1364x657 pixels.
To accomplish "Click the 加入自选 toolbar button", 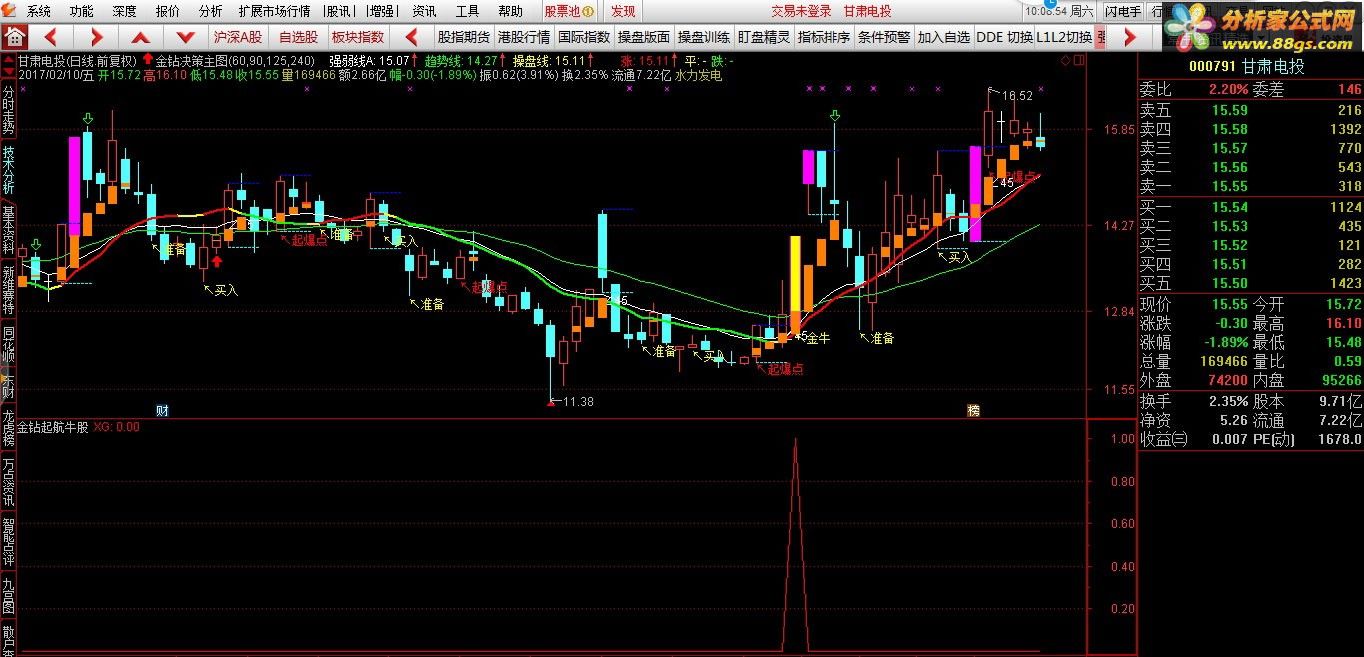I will coord(944,37).
